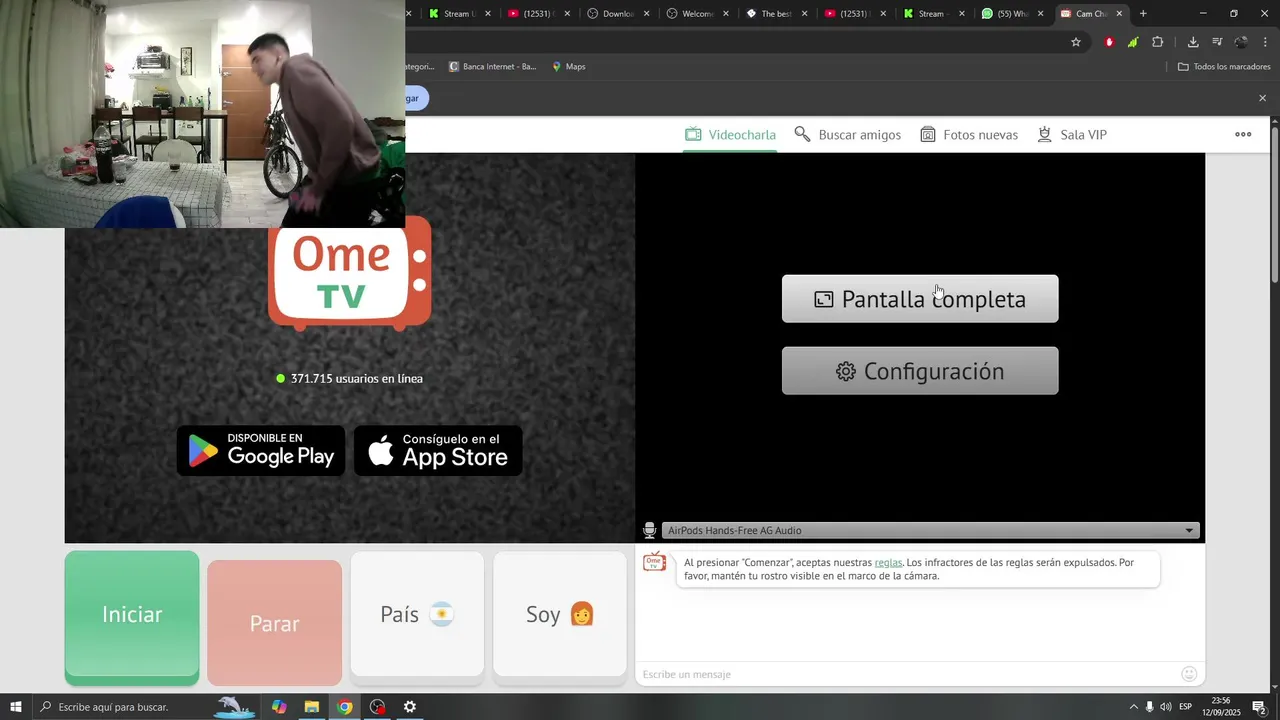Screen dimensions: 1280x720
Task: Click the Parar stop button
Action: click(x=274, y=623)
